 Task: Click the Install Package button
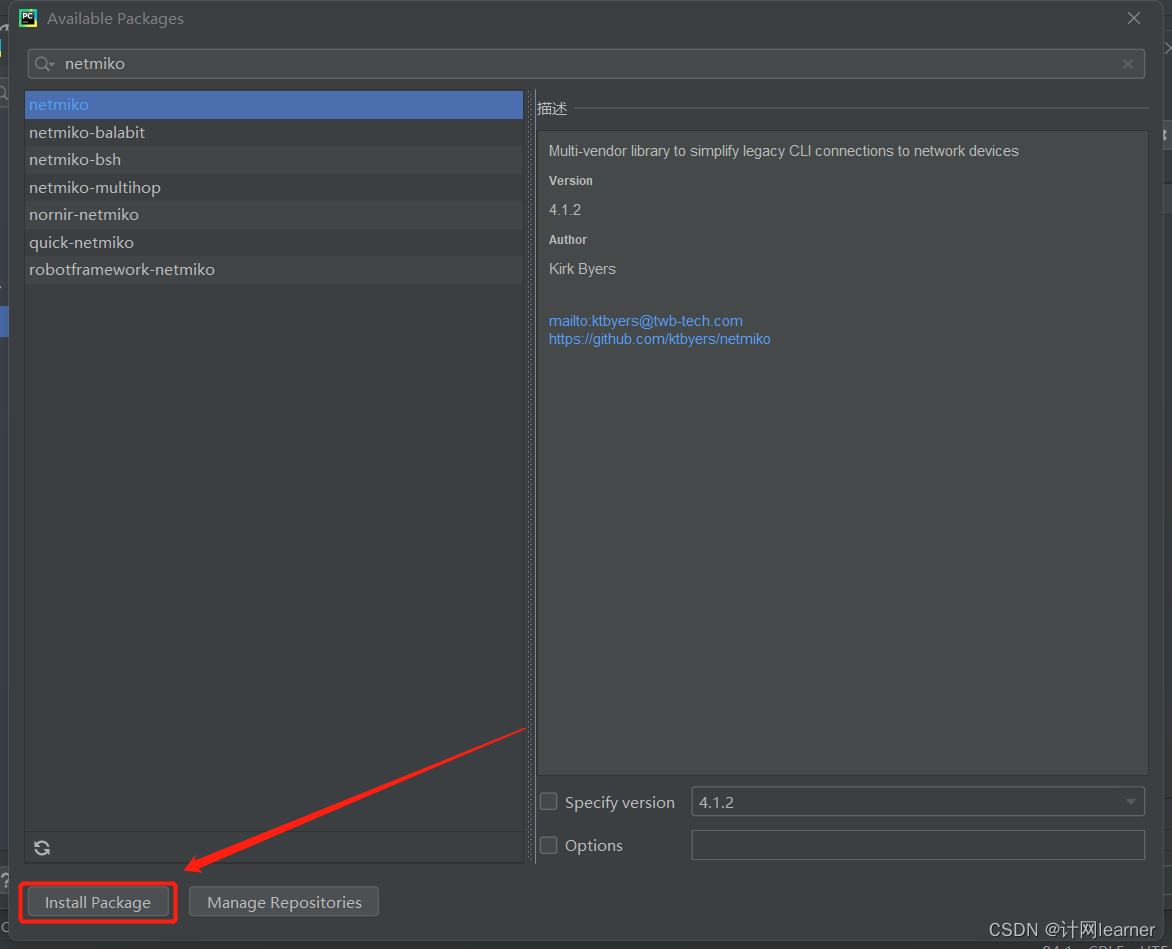coord(98,902)
